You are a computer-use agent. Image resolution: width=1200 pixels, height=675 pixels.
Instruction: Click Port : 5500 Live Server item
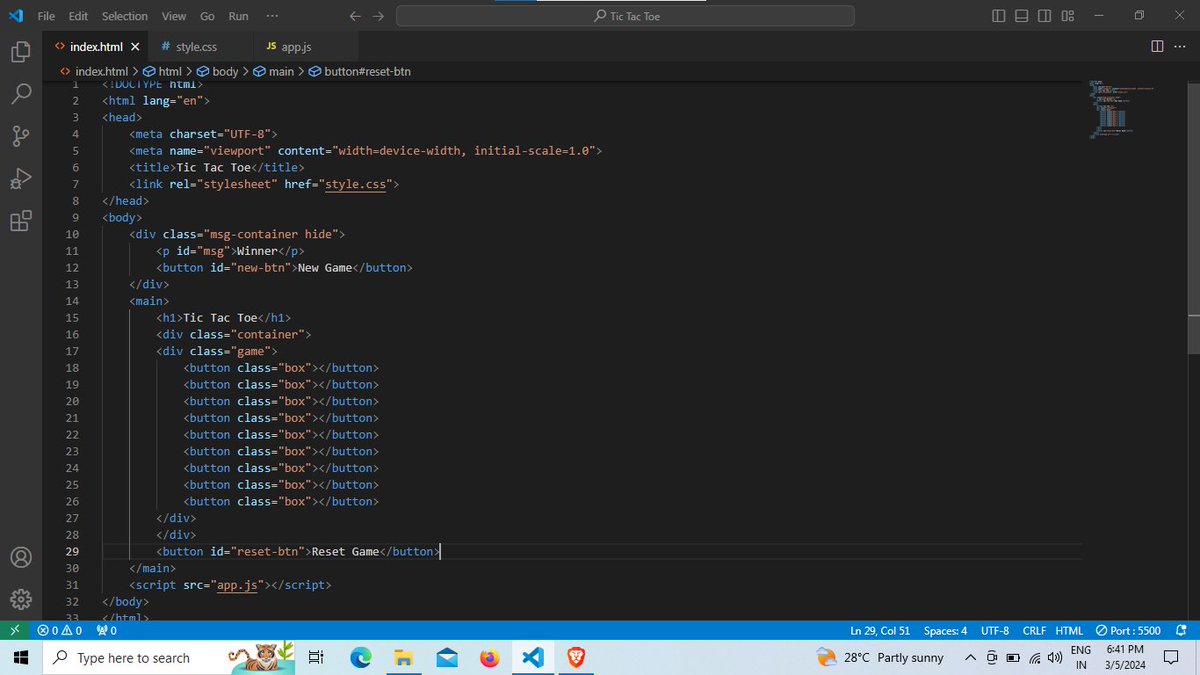point(1128,631)
